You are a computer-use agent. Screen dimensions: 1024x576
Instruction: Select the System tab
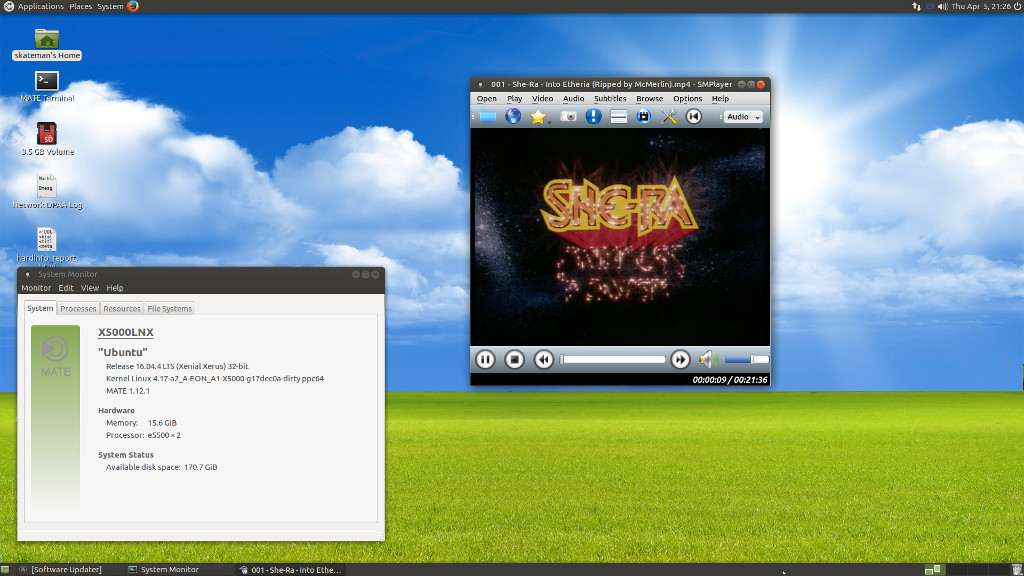click(x=40, y=308)
